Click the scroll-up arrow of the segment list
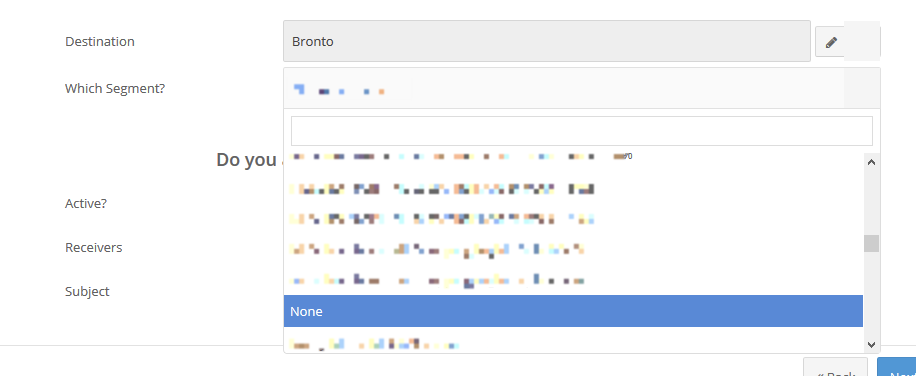The image size is (916, 376). tap(871, 162)
